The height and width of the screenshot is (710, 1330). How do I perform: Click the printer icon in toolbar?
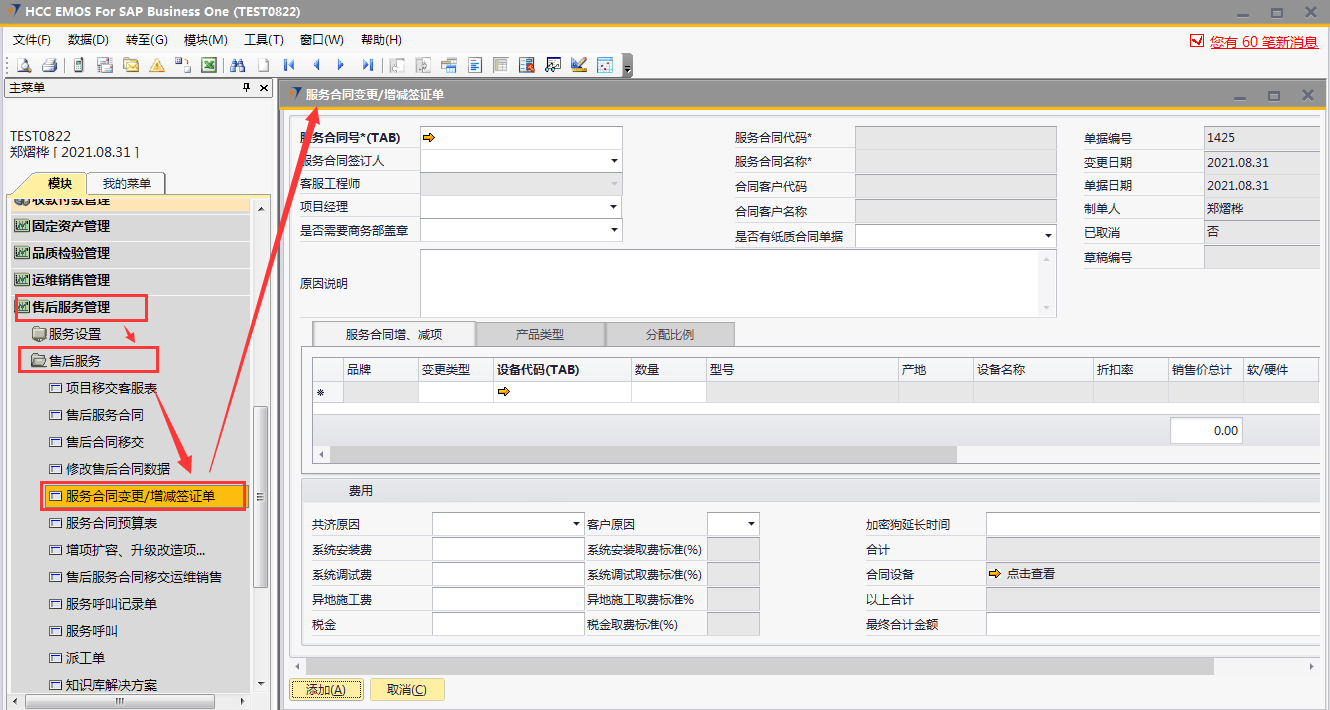(x=49, y=65)
